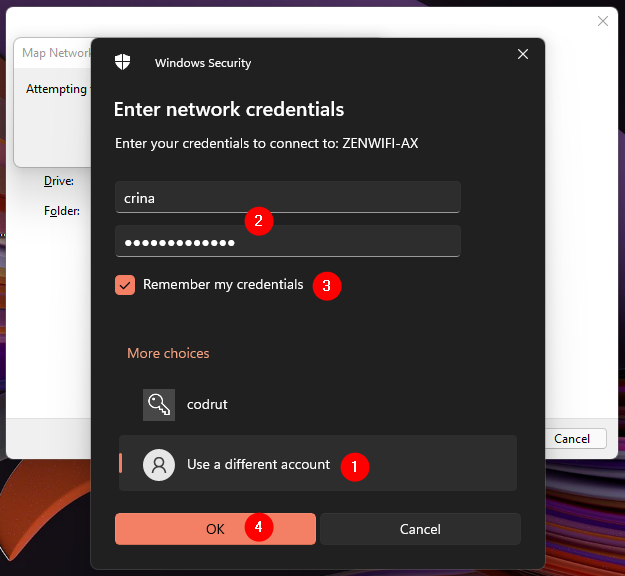Click the Enter network credentials heading
Viewport: 625px width, 576px height.
point(229,109)
